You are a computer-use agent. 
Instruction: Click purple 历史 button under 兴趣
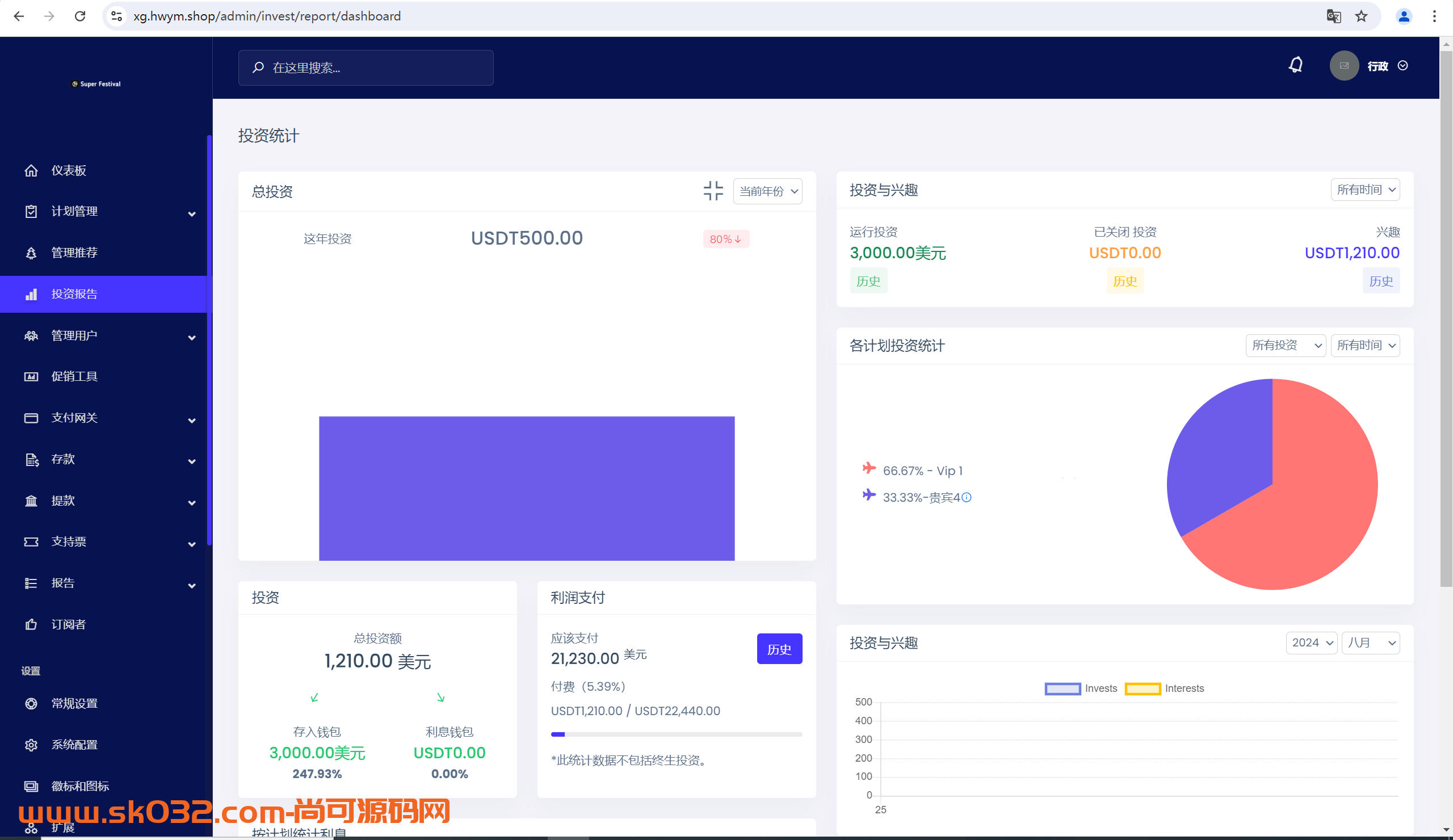coord(1381,282)
